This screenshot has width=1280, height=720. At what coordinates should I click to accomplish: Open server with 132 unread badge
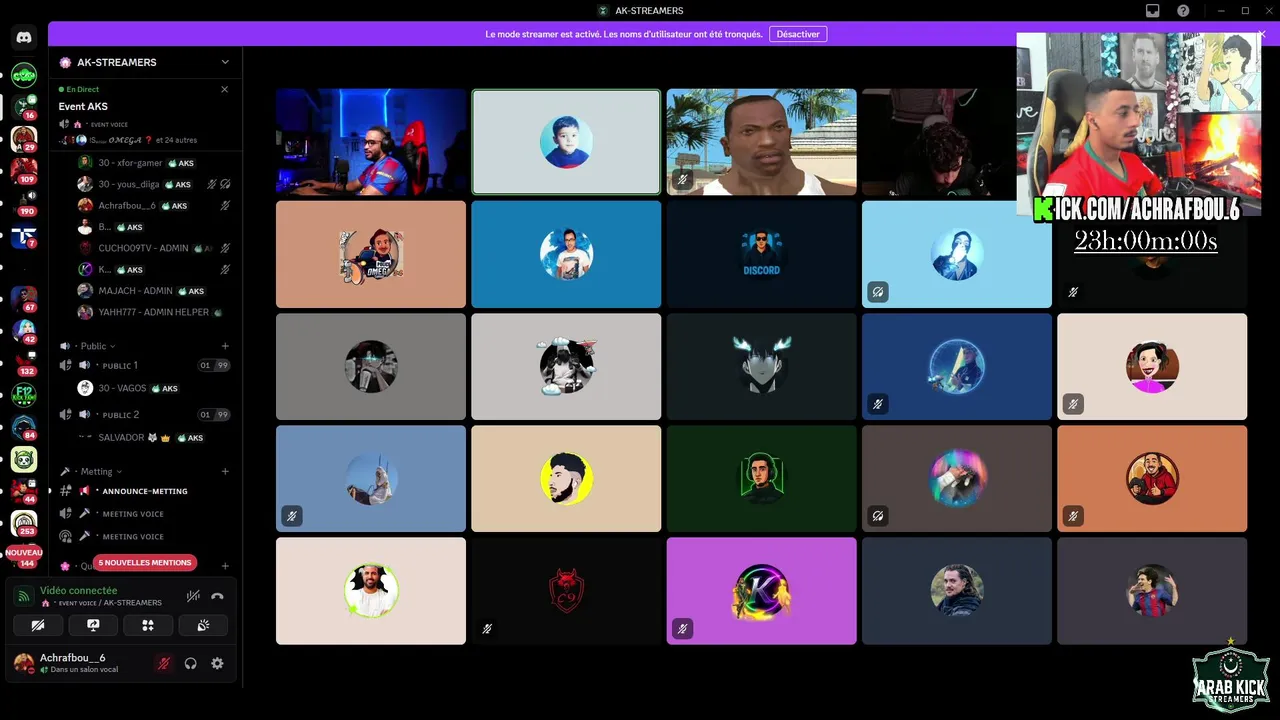coord(24,363)
